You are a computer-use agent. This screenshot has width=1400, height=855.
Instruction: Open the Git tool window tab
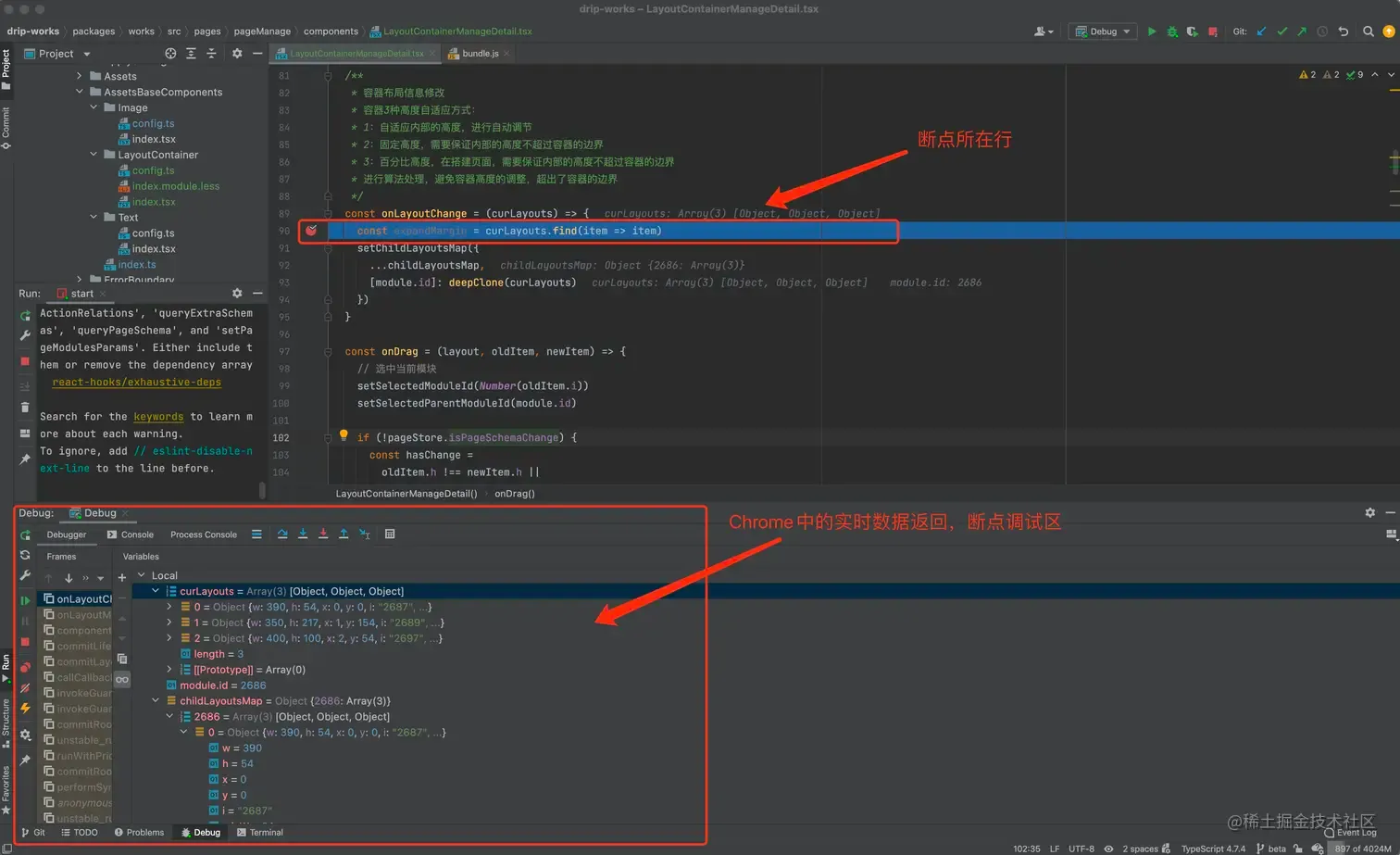(x=33, y=833)
